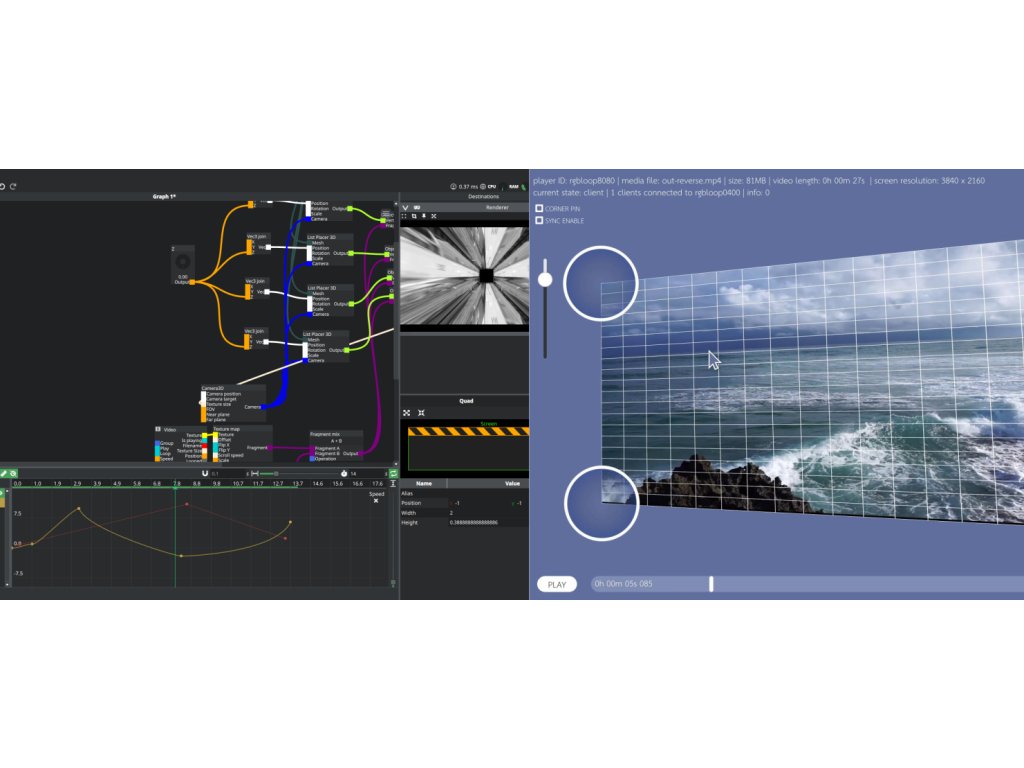Click the undo arrow icon
The image size is (1024, 768).
coord(3,186)
